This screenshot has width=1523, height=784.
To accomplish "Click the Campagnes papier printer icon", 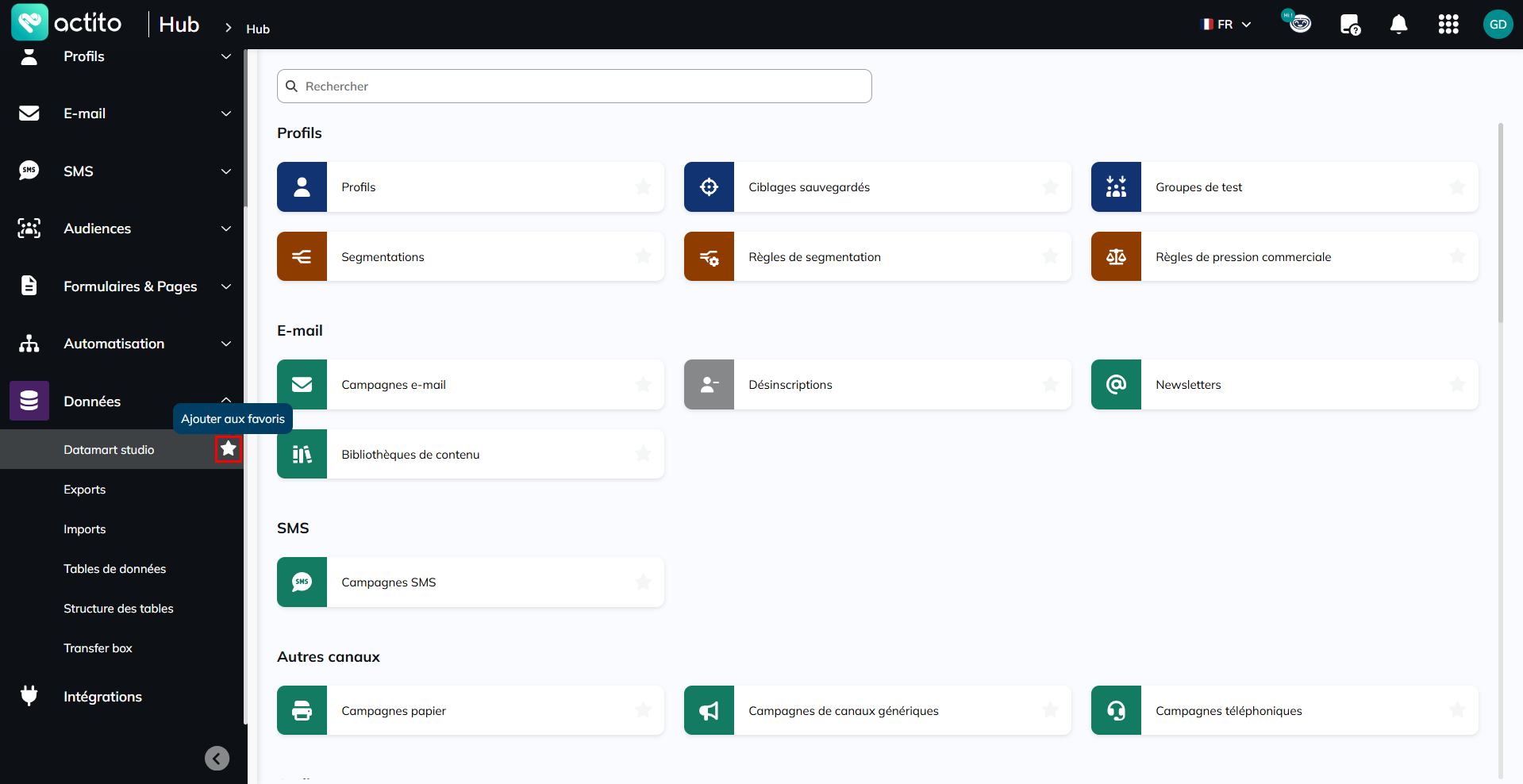I will tap(302, 710).
